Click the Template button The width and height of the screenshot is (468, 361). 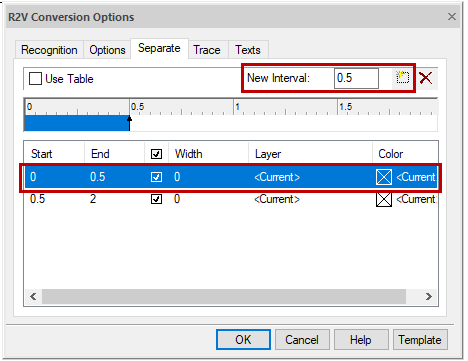click(x=420, y=340)
